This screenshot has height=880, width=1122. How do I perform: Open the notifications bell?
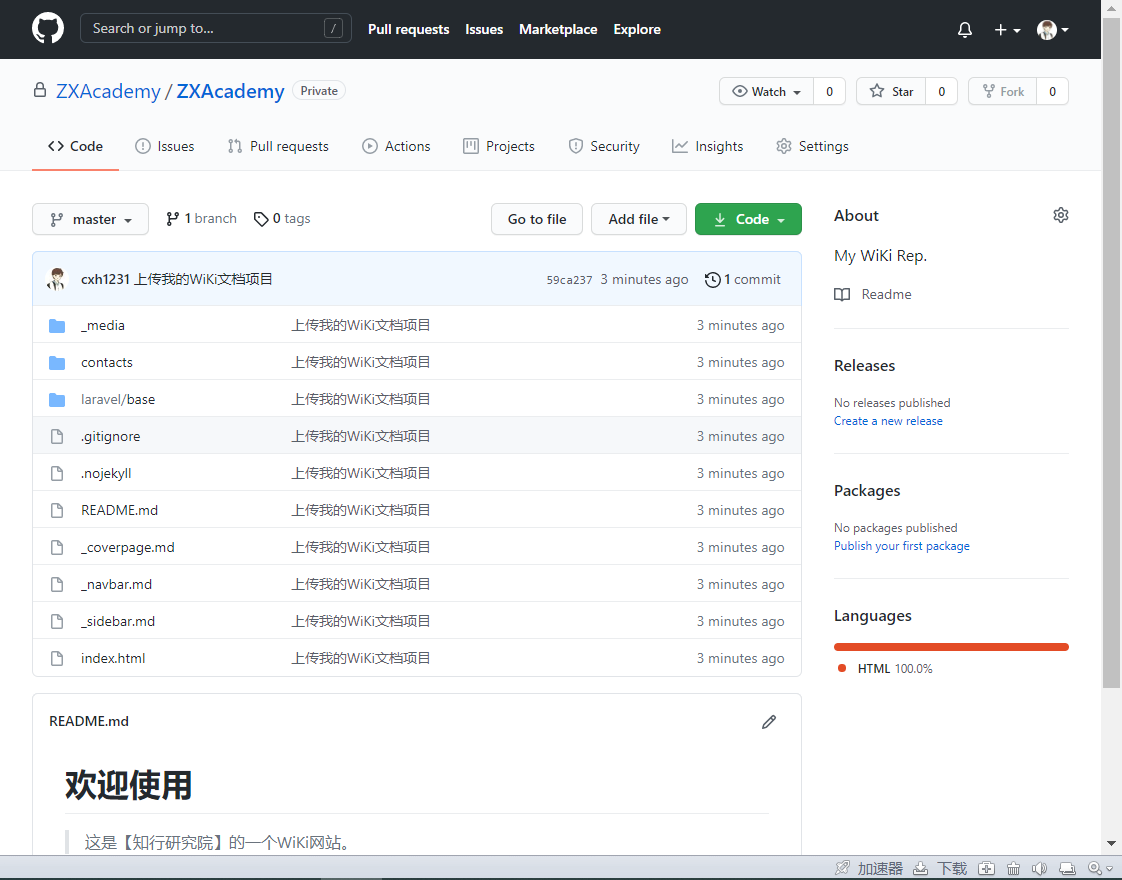(x=964, y=29)
